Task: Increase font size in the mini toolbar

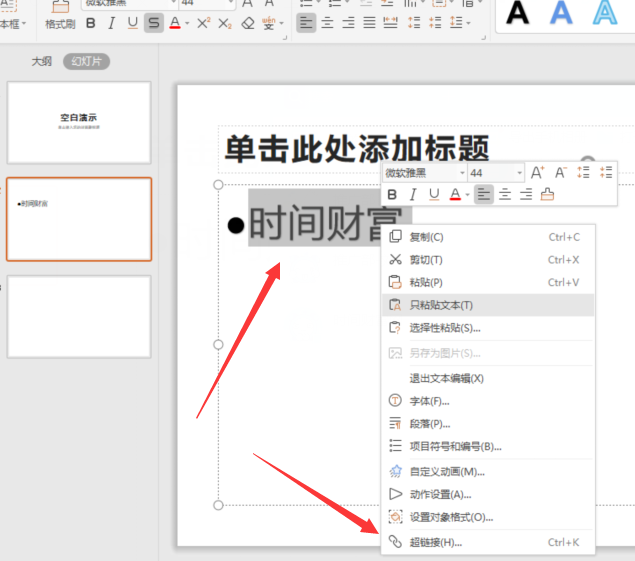Action: click(537, 173)
